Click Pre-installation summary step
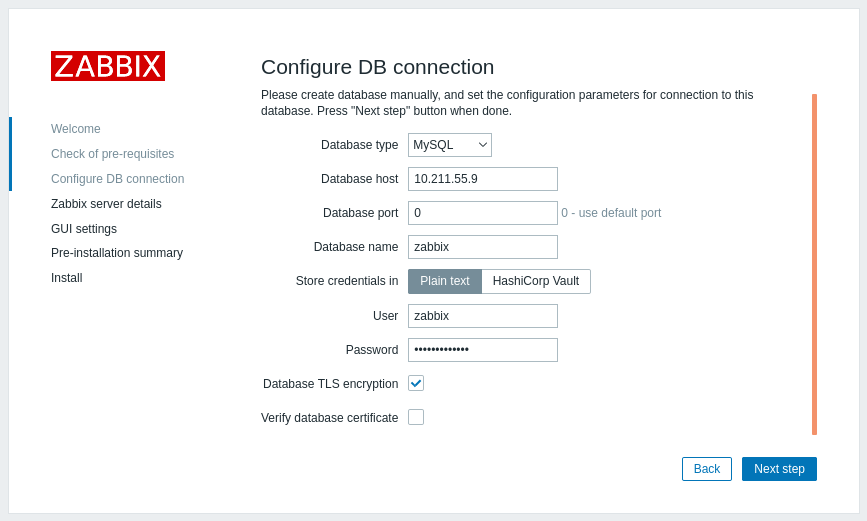The width and height of the screenshot is (867, 521). 117,253
